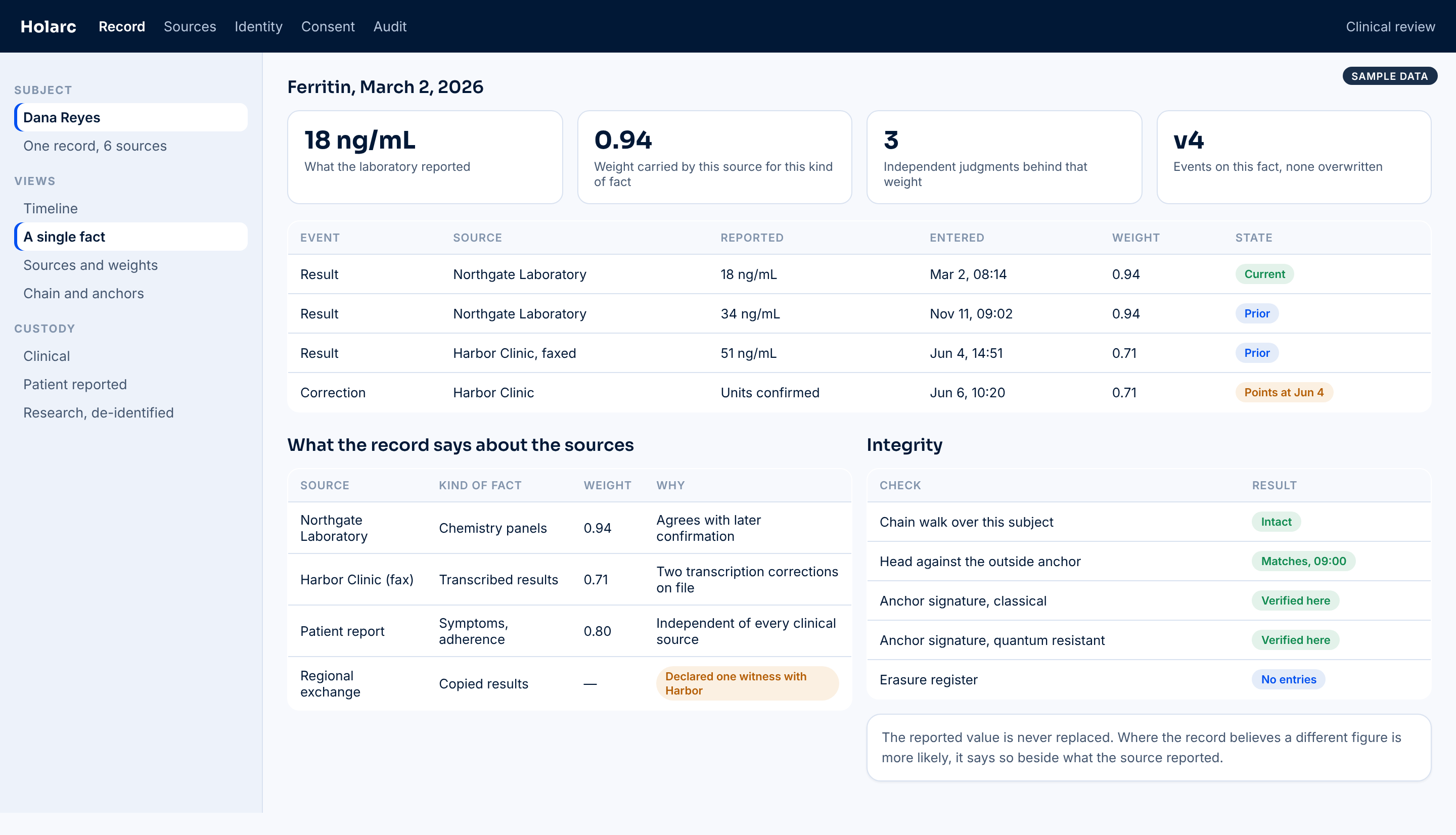1456x835 pixels.
Task: Click the 'Matches, 09:00' badge
Action: pyautogui.click(x=1303, y=562)
